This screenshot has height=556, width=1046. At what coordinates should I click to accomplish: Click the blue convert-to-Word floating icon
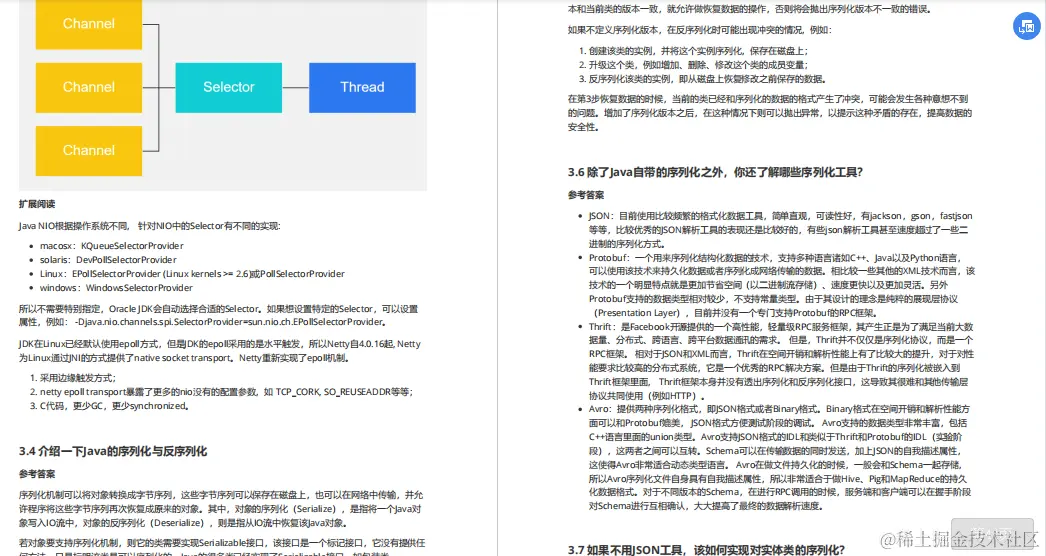pyautogui.click(x=1027, y=27)
